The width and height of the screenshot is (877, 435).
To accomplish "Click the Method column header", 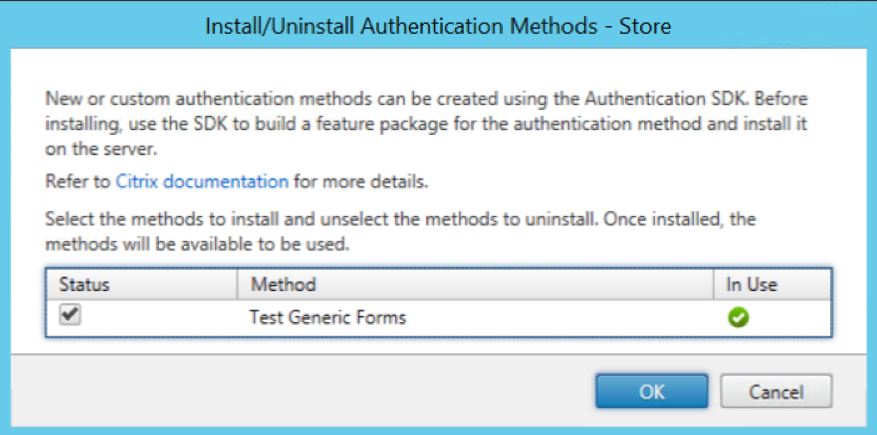I will click(283, 285).
